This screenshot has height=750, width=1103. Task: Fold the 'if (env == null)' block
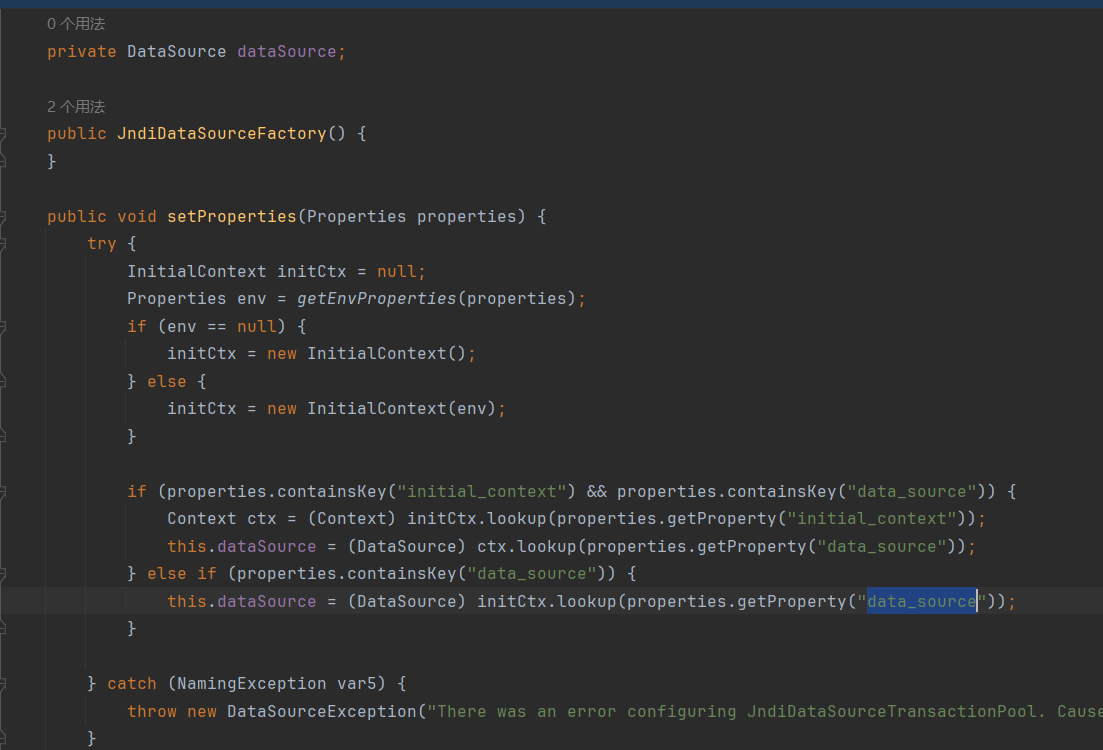tap(3, 326)
